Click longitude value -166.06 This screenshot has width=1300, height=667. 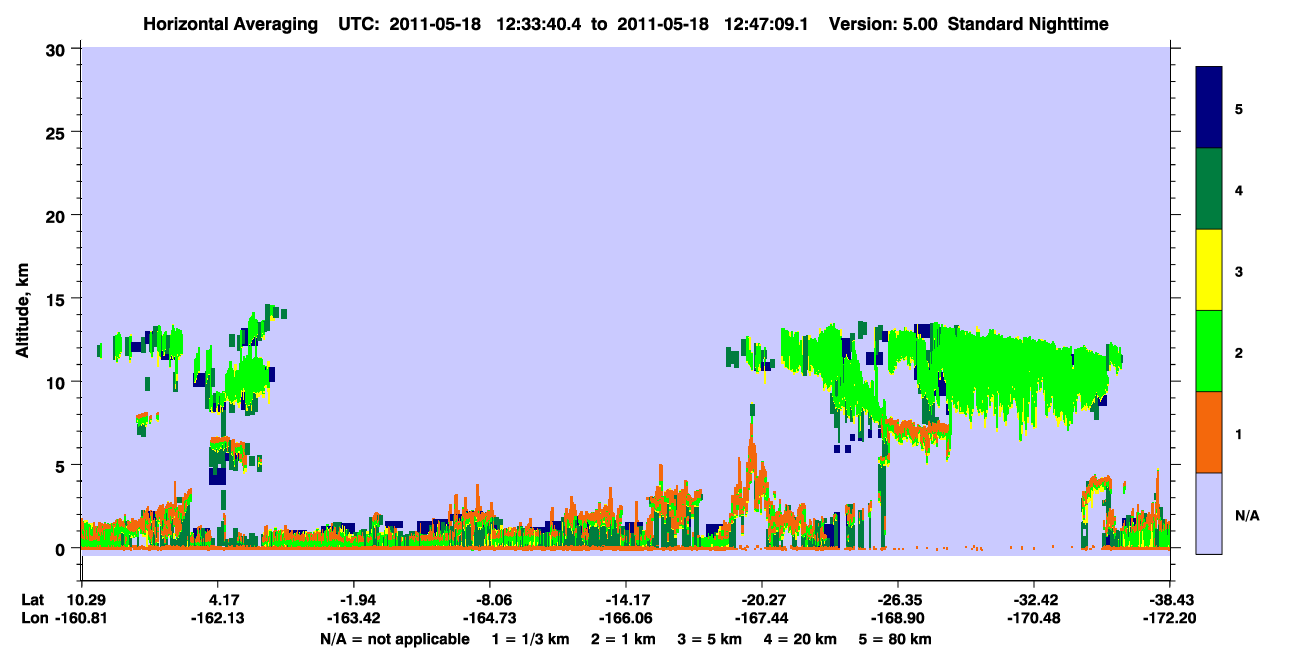pyautogui.click(x=626, y=618)
